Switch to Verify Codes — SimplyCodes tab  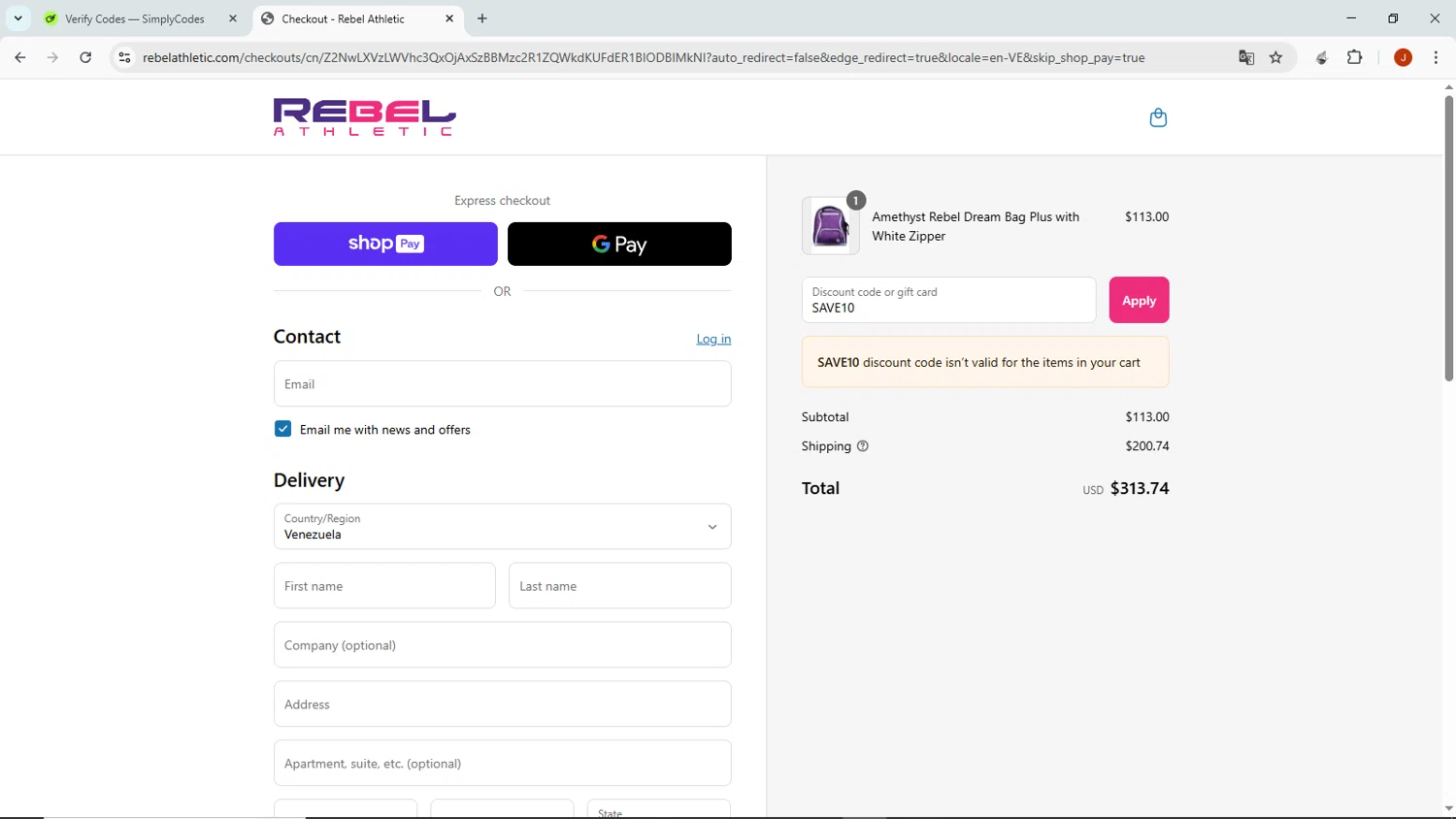(x=142, y=18)
